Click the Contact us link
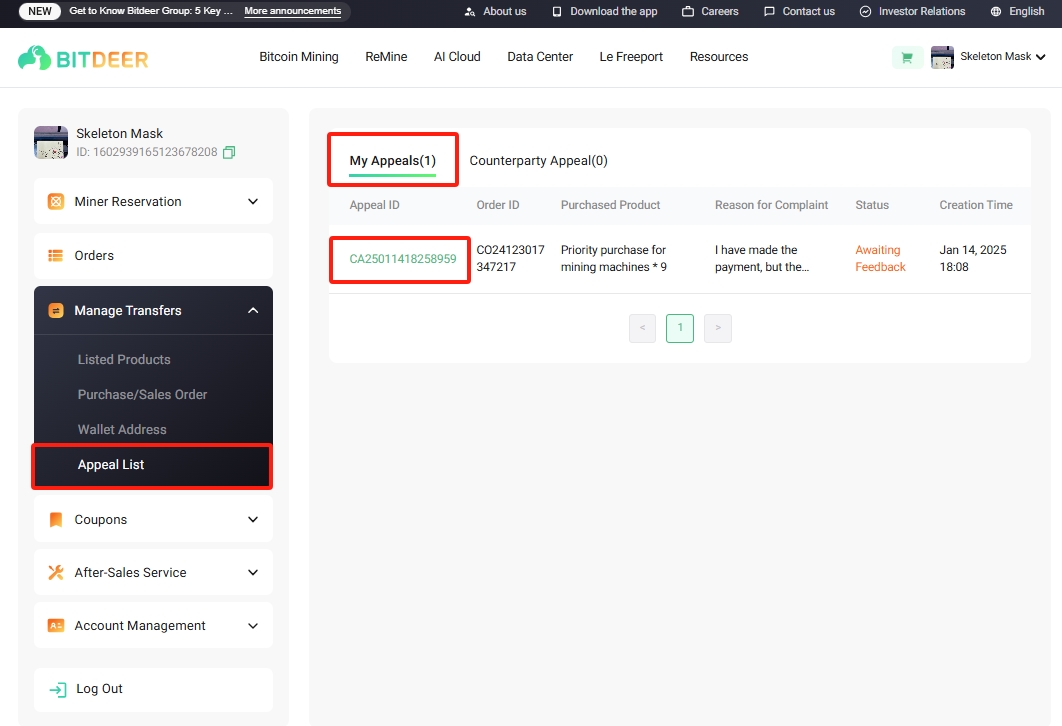1062x726 pixels. pyautogui.click(x=808, y=12)
